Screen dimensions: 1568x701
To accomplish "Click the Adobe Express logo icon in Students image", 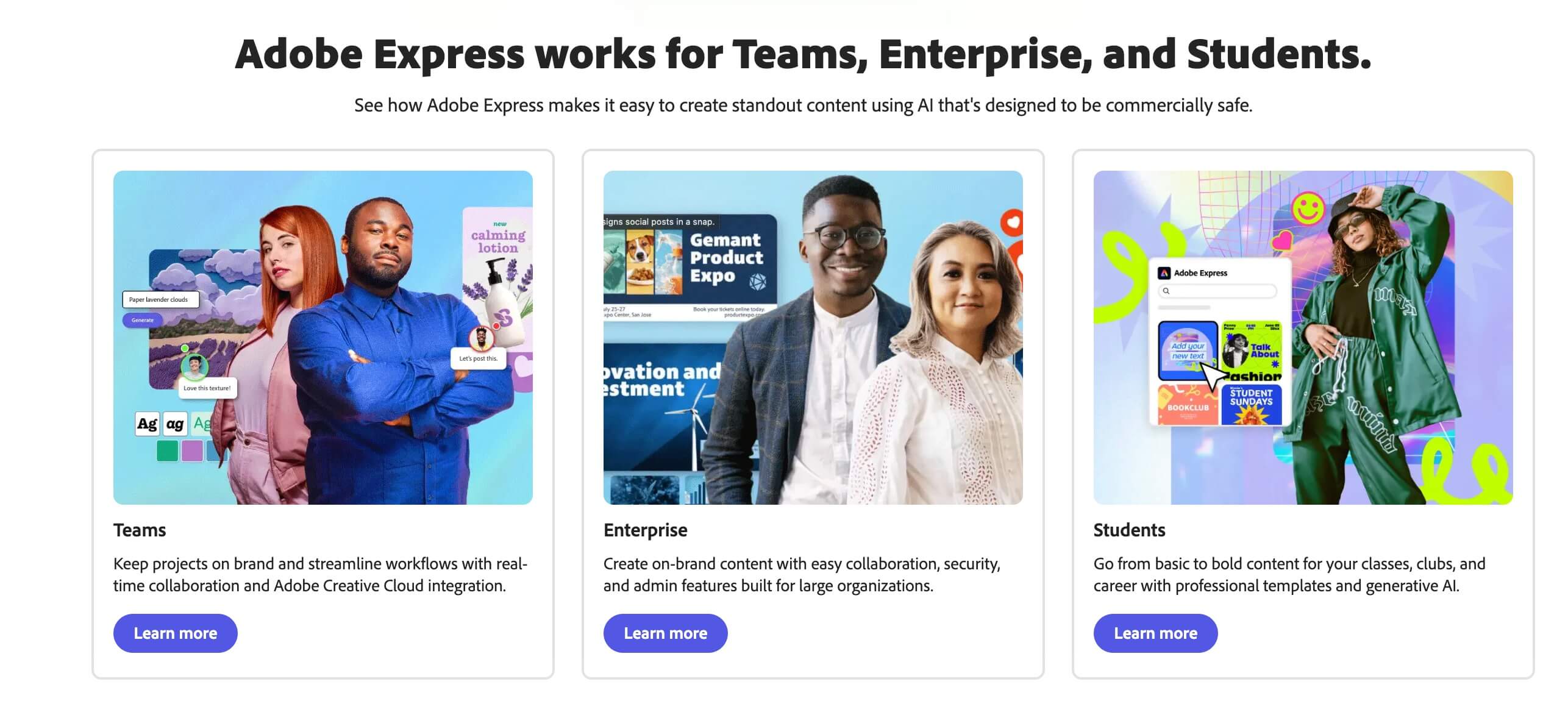I will click(x=1164, y=273).
